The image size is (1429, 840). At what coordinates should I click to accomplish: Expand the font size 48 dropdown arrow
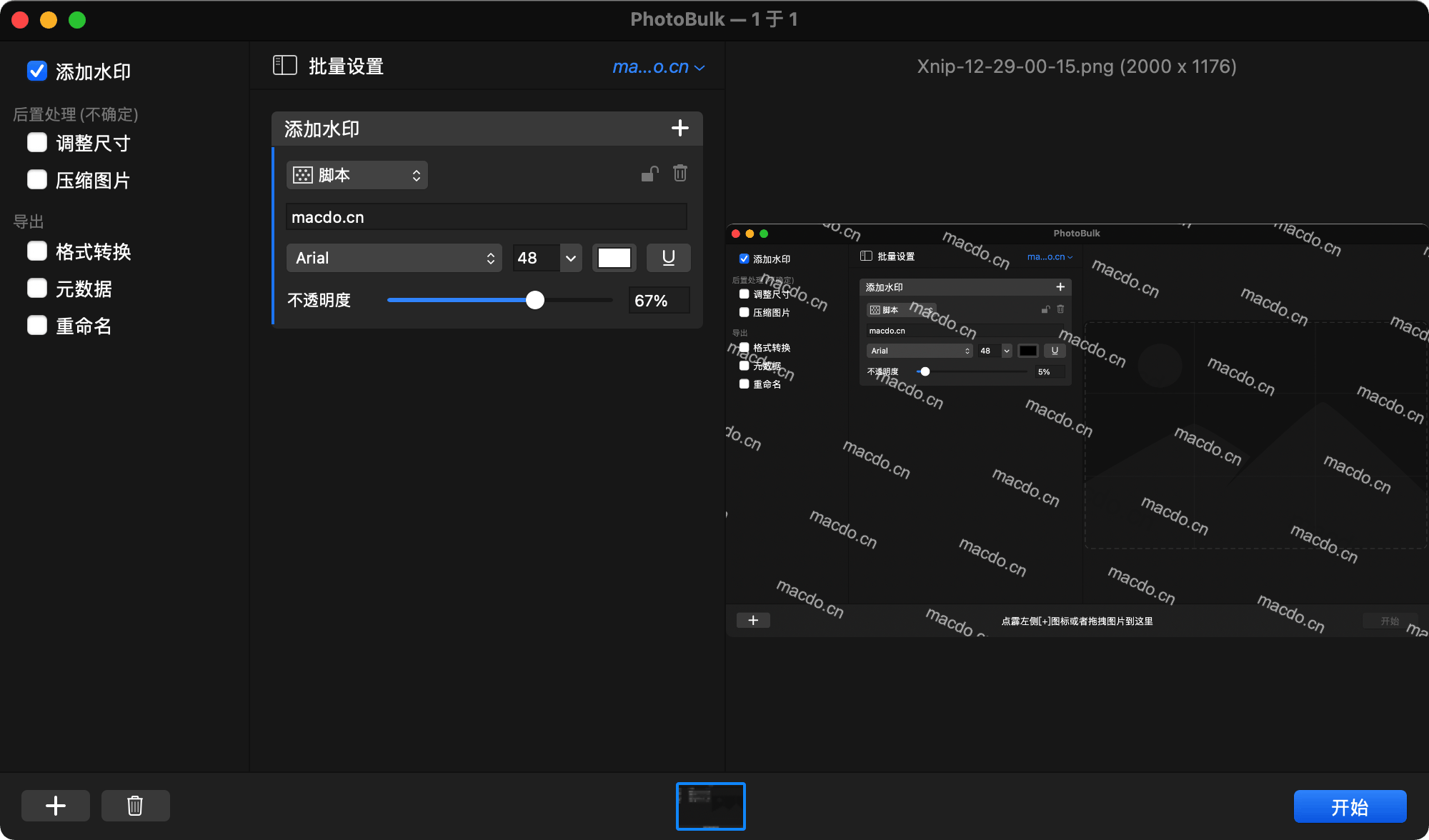tap(571, 258)
